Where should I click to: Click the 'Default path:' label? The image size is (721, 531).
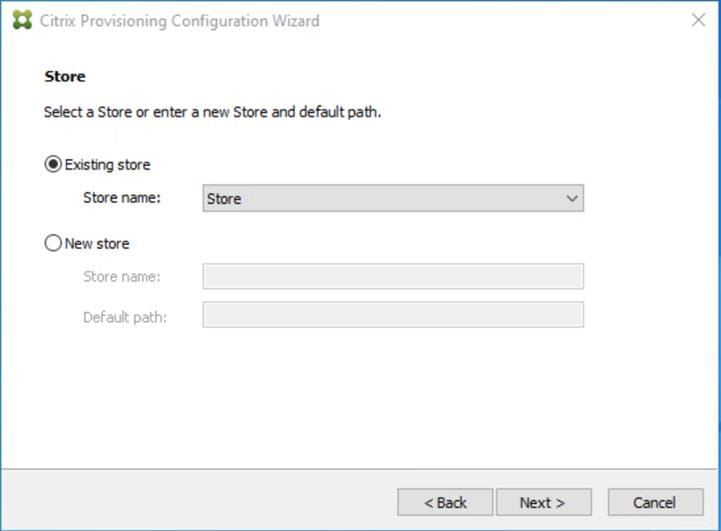[125, 317]
